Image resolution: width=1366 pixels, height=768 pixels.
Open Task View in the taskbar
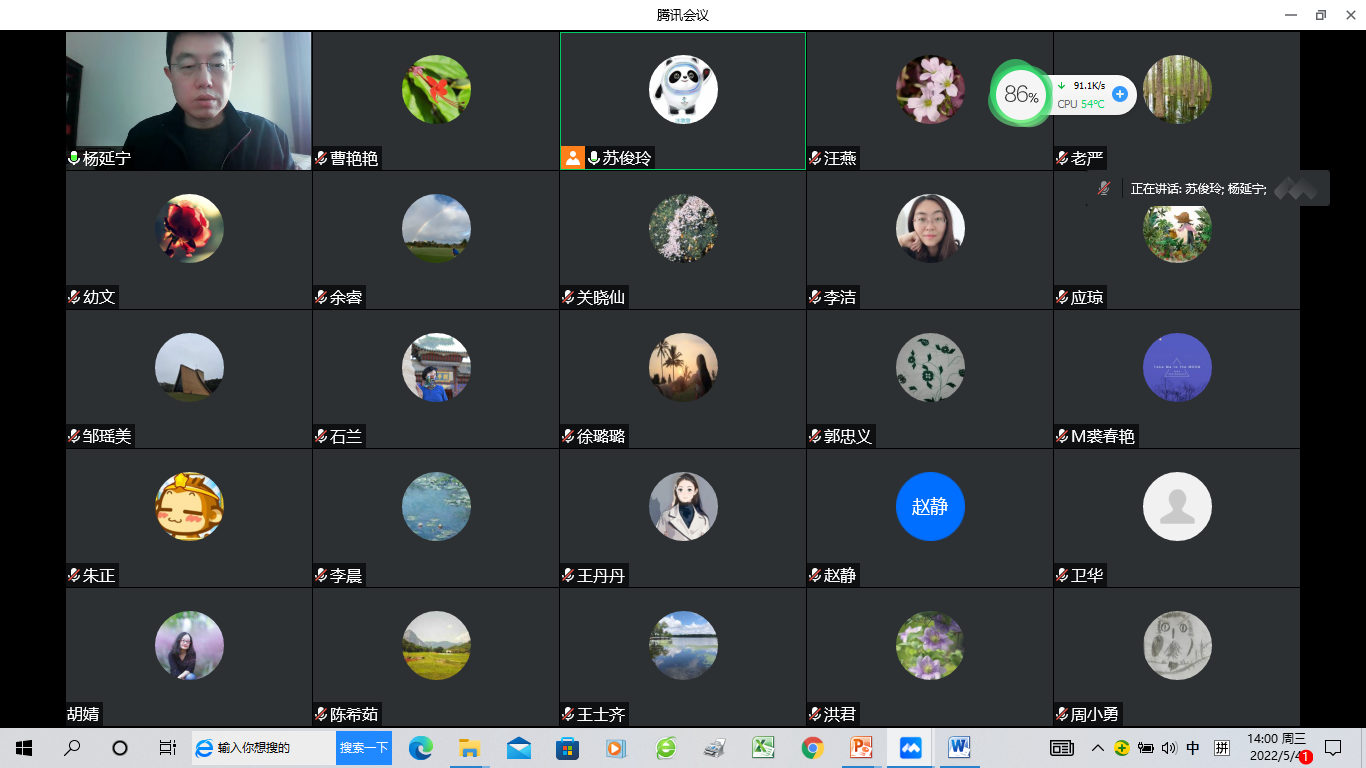click(x=167, y=747)
